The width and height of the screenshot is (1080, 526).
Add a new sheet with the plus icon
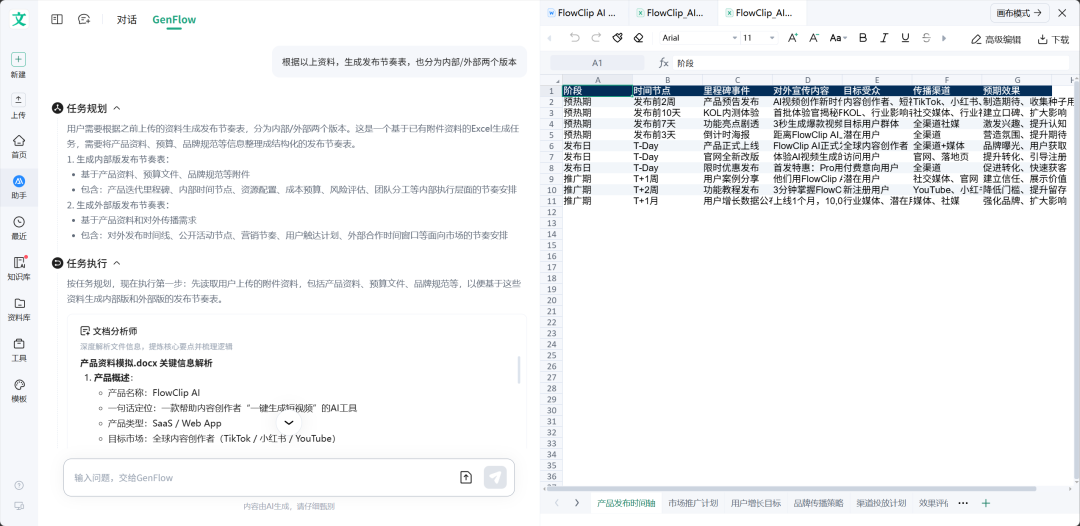click(986, 503)
